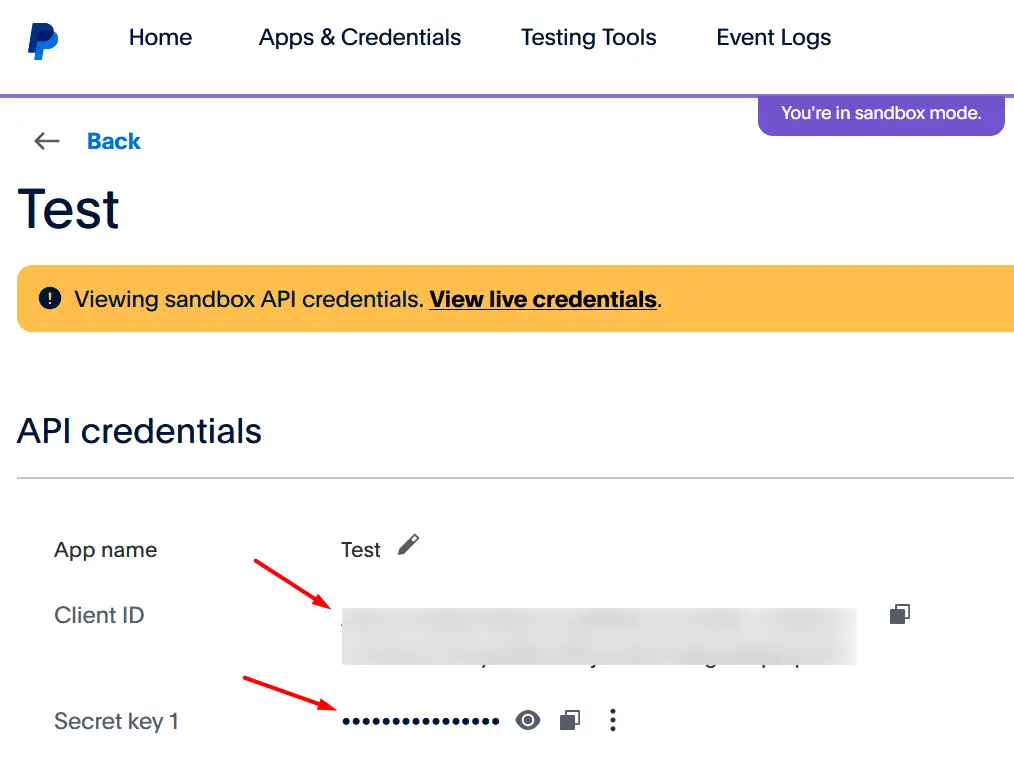Click the API credentials heading
Image resolution: width=1014 pixels, height=761 pixels.
(x=139, y=431)
